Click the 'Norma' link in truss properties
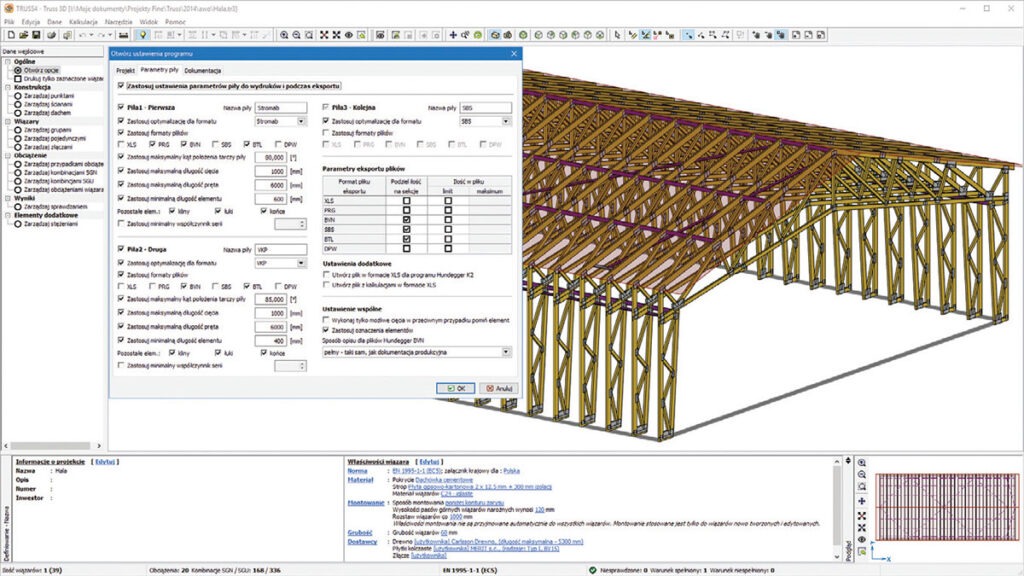This screenshot has width=1024, height=576. click(x=357, y=471)
